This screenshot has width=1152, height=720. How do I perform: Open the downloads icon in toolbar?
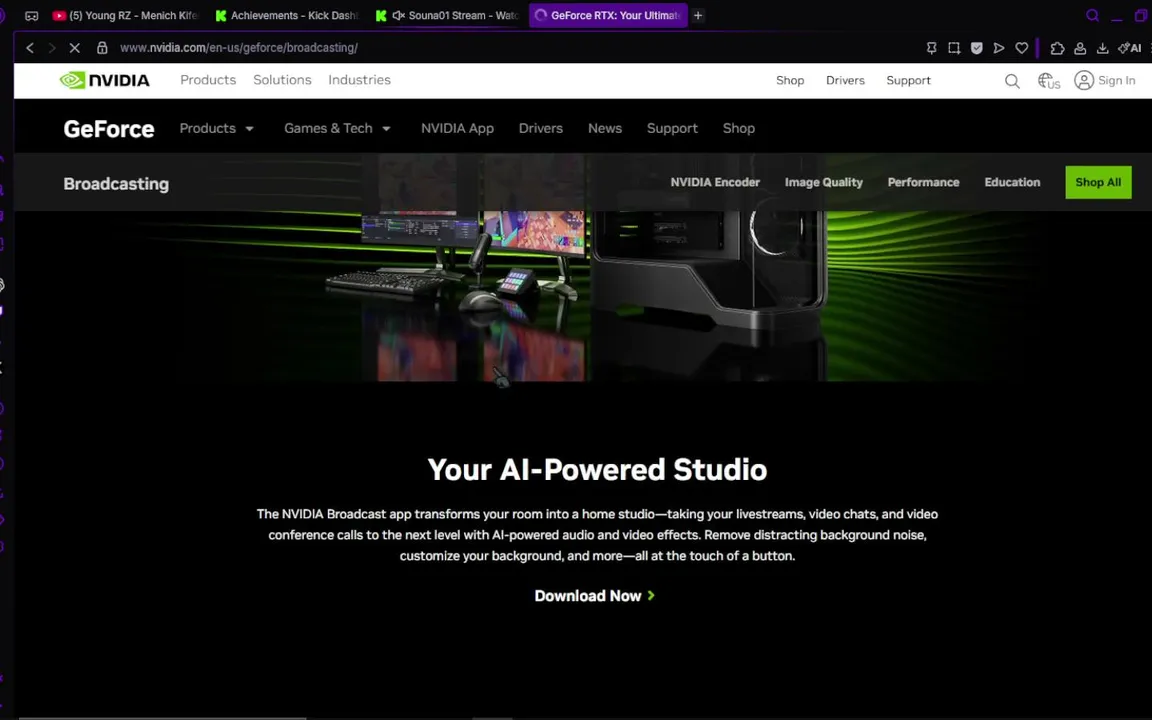pos(1103,48)
